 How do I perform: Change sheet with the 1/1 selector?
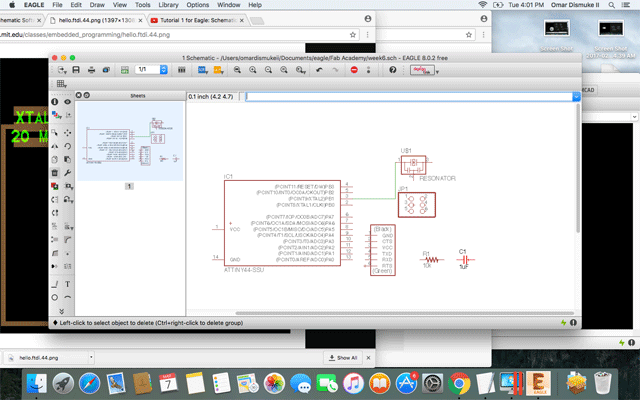coord(151,69)
